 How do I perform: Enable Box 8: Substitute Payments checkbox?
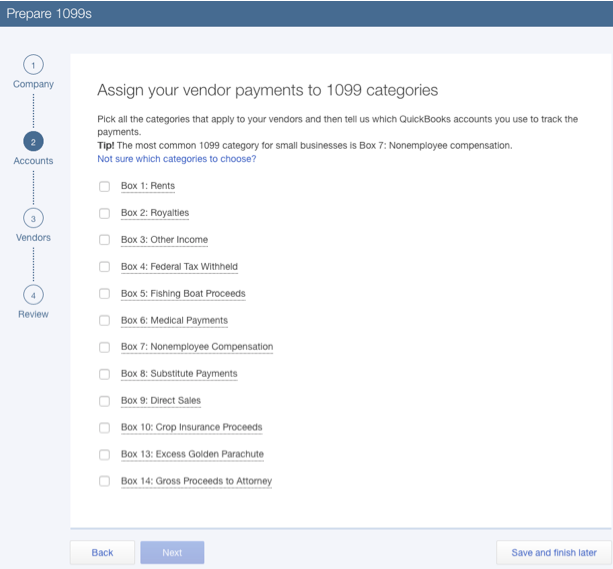point(105,374)
